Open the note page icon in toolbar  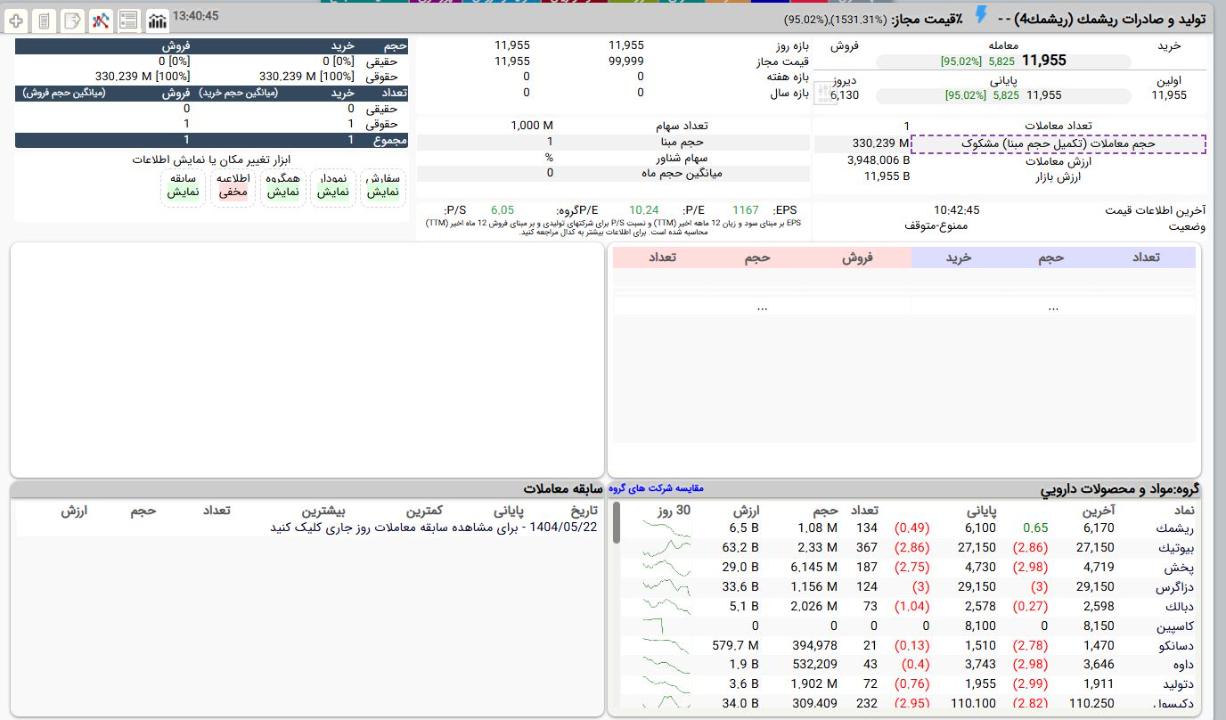[73, 20]
